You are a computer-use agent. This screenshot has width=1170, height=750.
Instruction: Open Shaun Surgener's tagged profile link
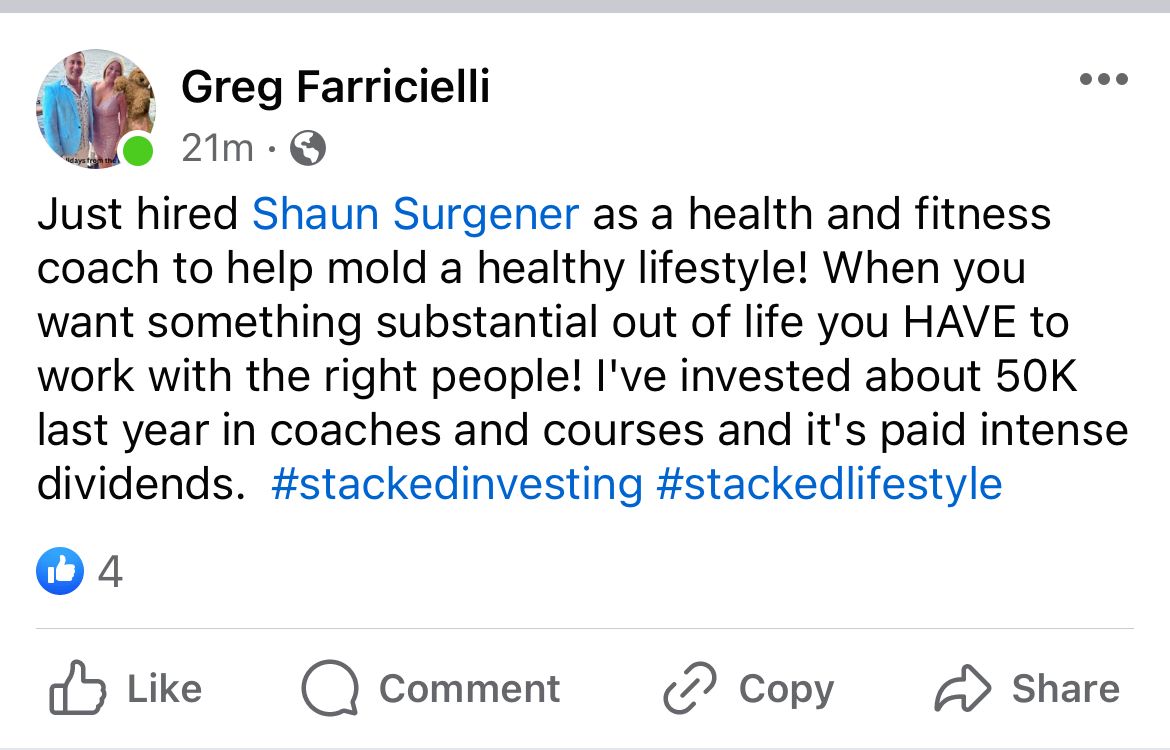417,213
